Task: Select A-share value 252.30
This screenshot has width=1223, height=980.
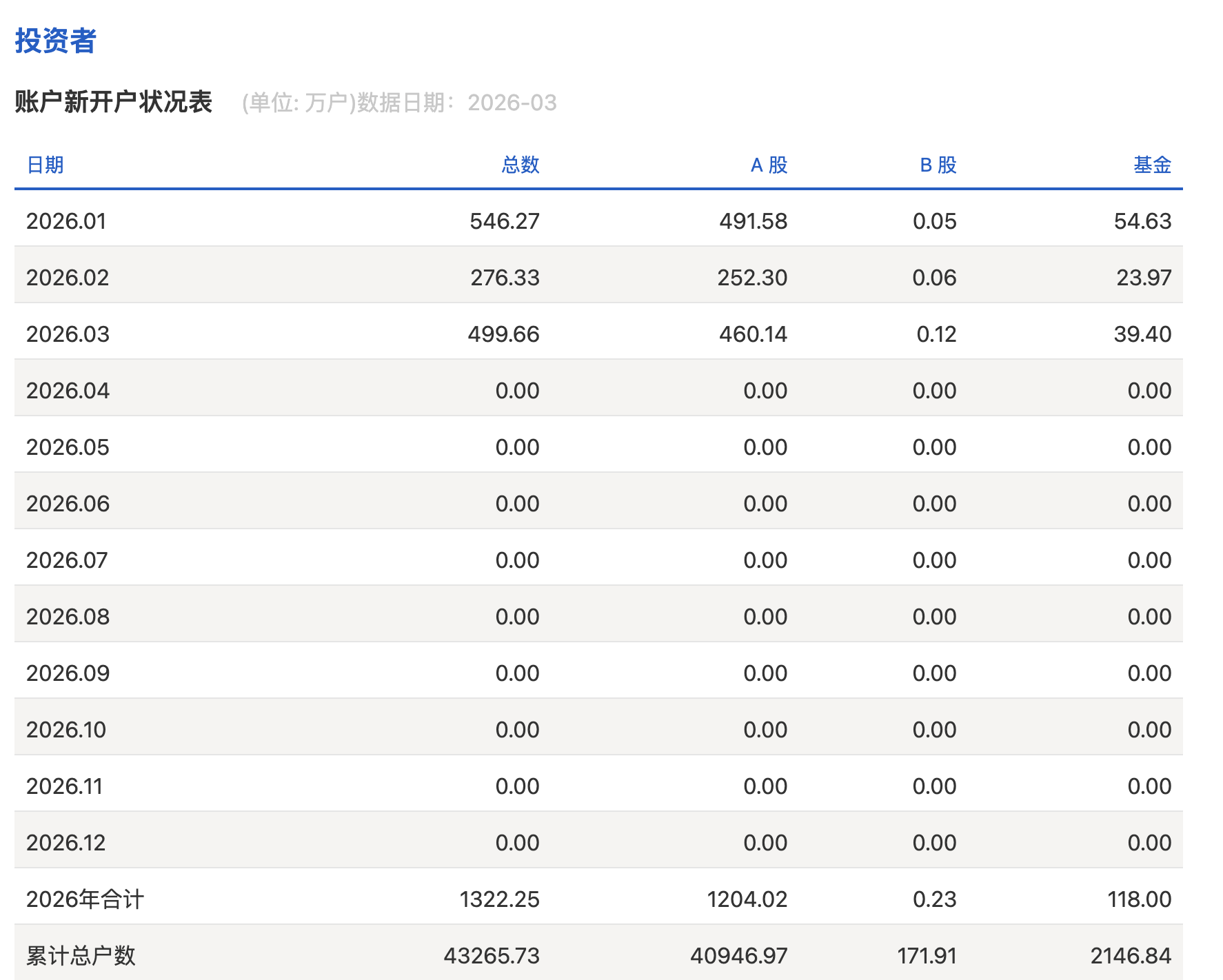Action: point(751,278)
